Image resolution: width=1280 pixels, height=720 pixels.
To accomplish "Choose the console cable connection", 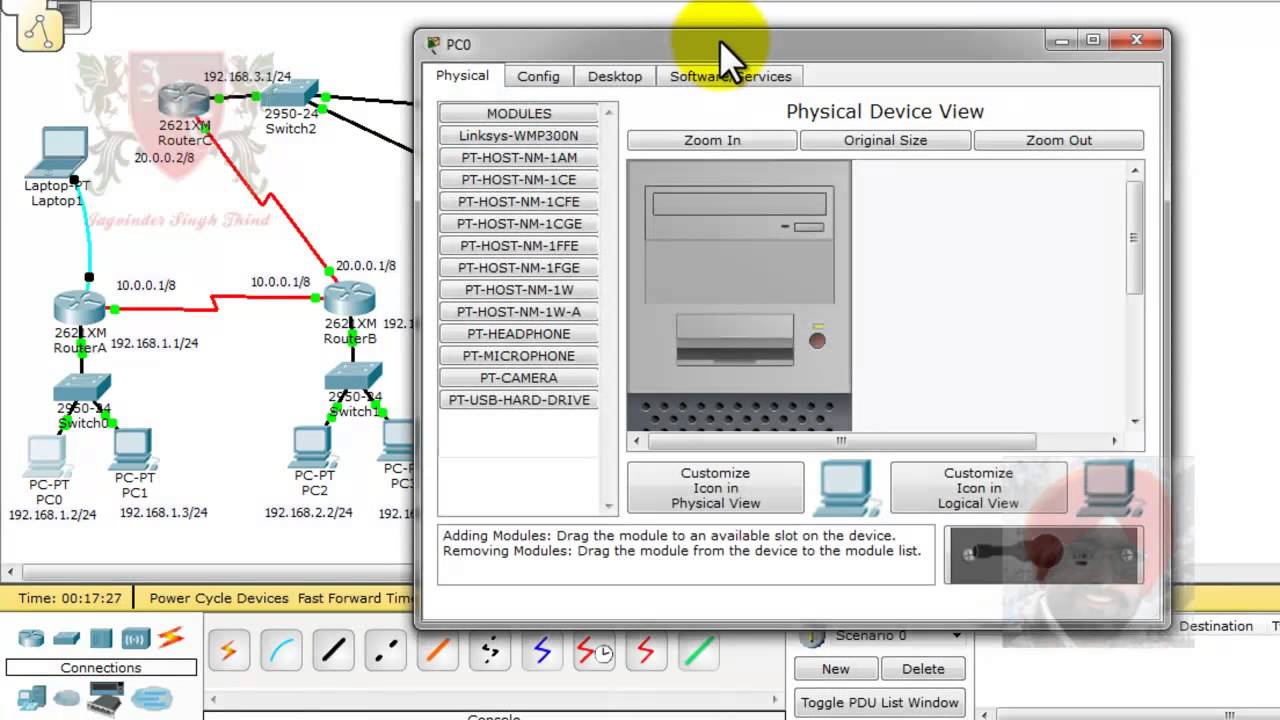I will pos(281,652).
